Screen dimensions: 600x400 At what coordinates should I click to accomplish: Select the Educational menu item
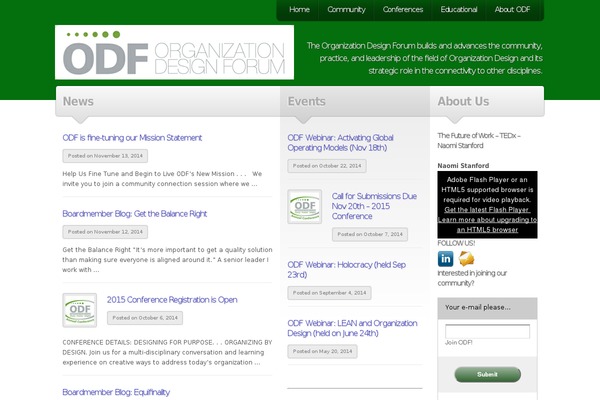pyautogui.click(x=459, y=10)
